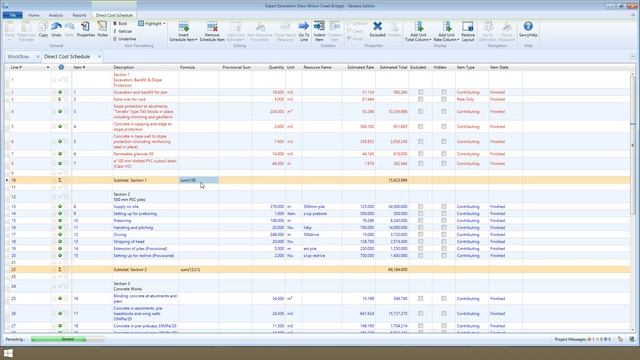
Task: Toggle Excluded checkbox for Permeable granular fill row
Action: pyautogui.click(x=420, y=154)
